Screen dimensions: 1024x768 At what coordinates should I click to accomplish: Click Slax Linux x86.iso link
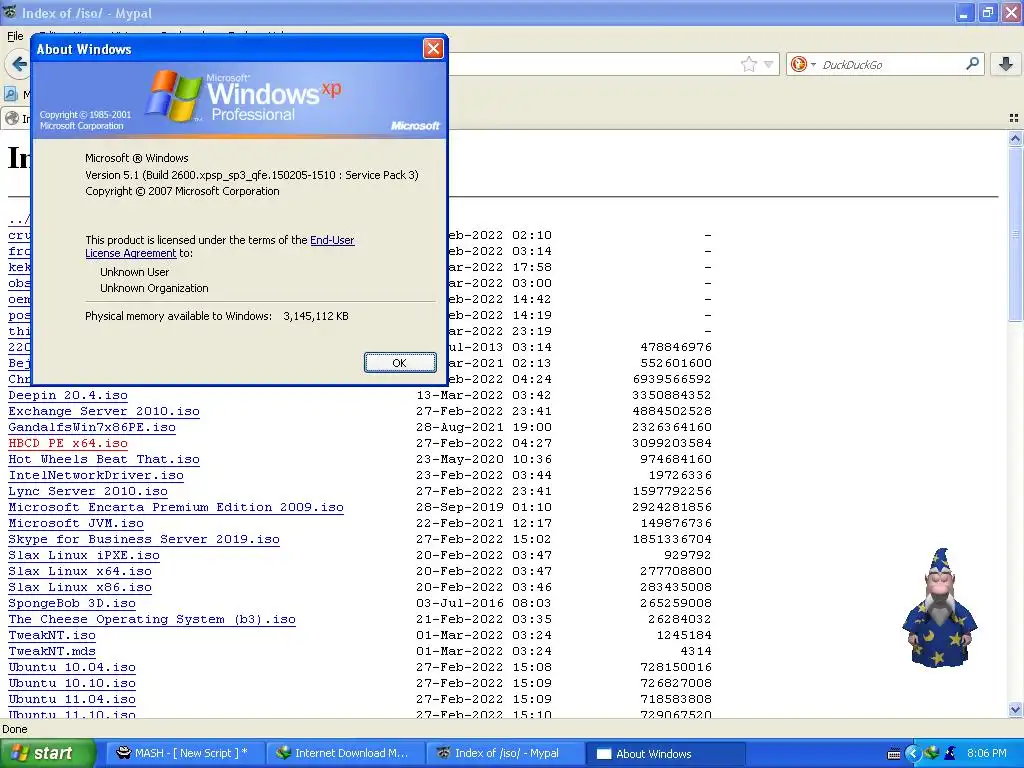pos(80,587)
